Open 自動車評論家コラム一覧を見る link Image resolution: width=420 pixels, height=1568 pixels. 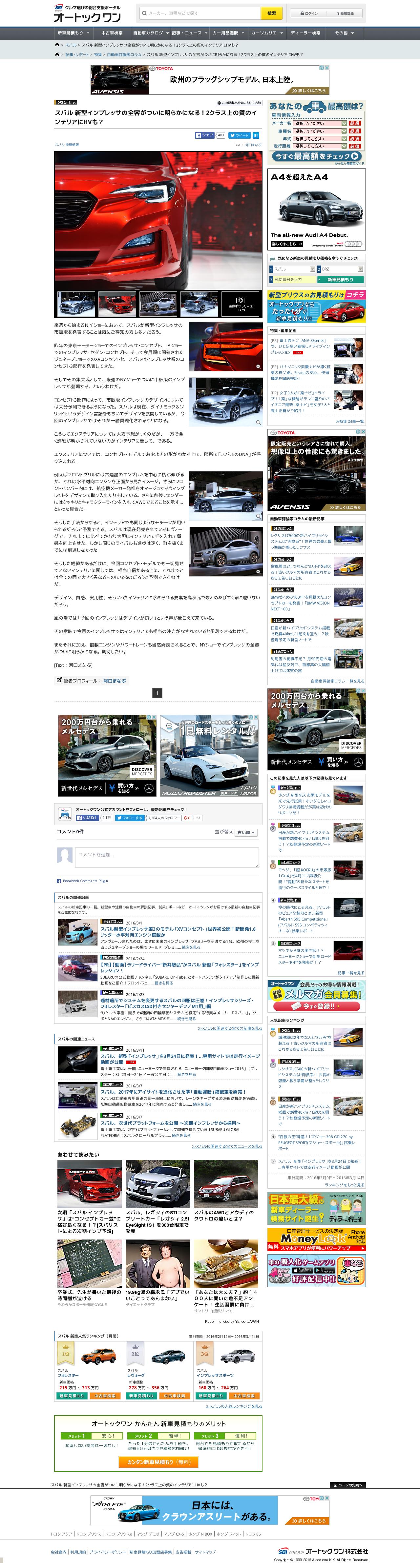click(x=337, y=681)
